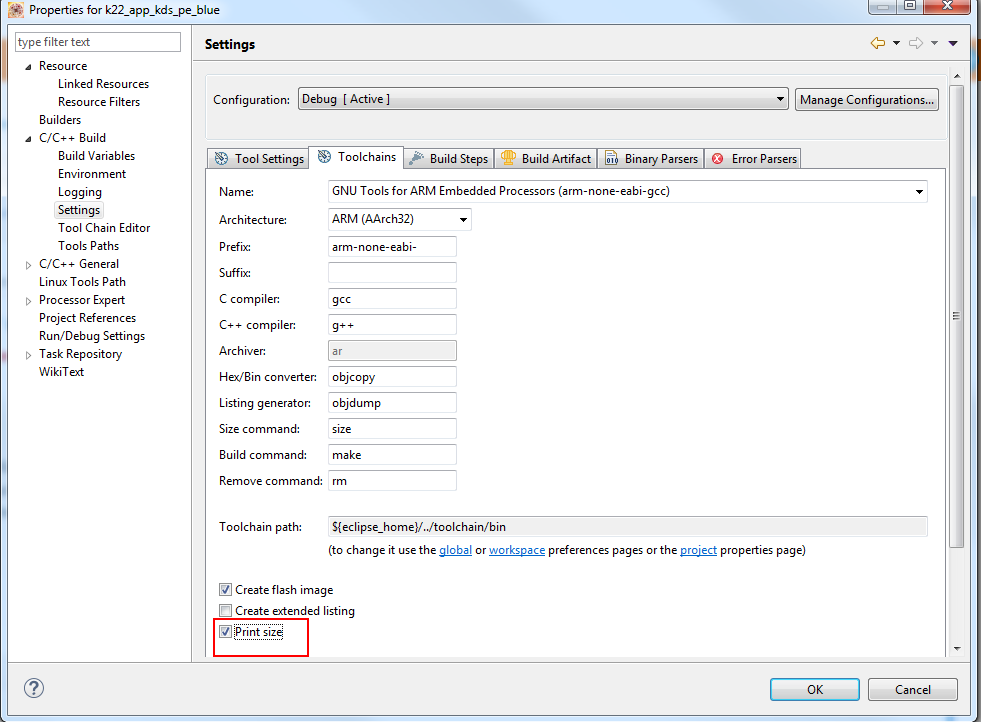
Task: Click the vertical scrollbar thumb
Action: coord(956,316)
